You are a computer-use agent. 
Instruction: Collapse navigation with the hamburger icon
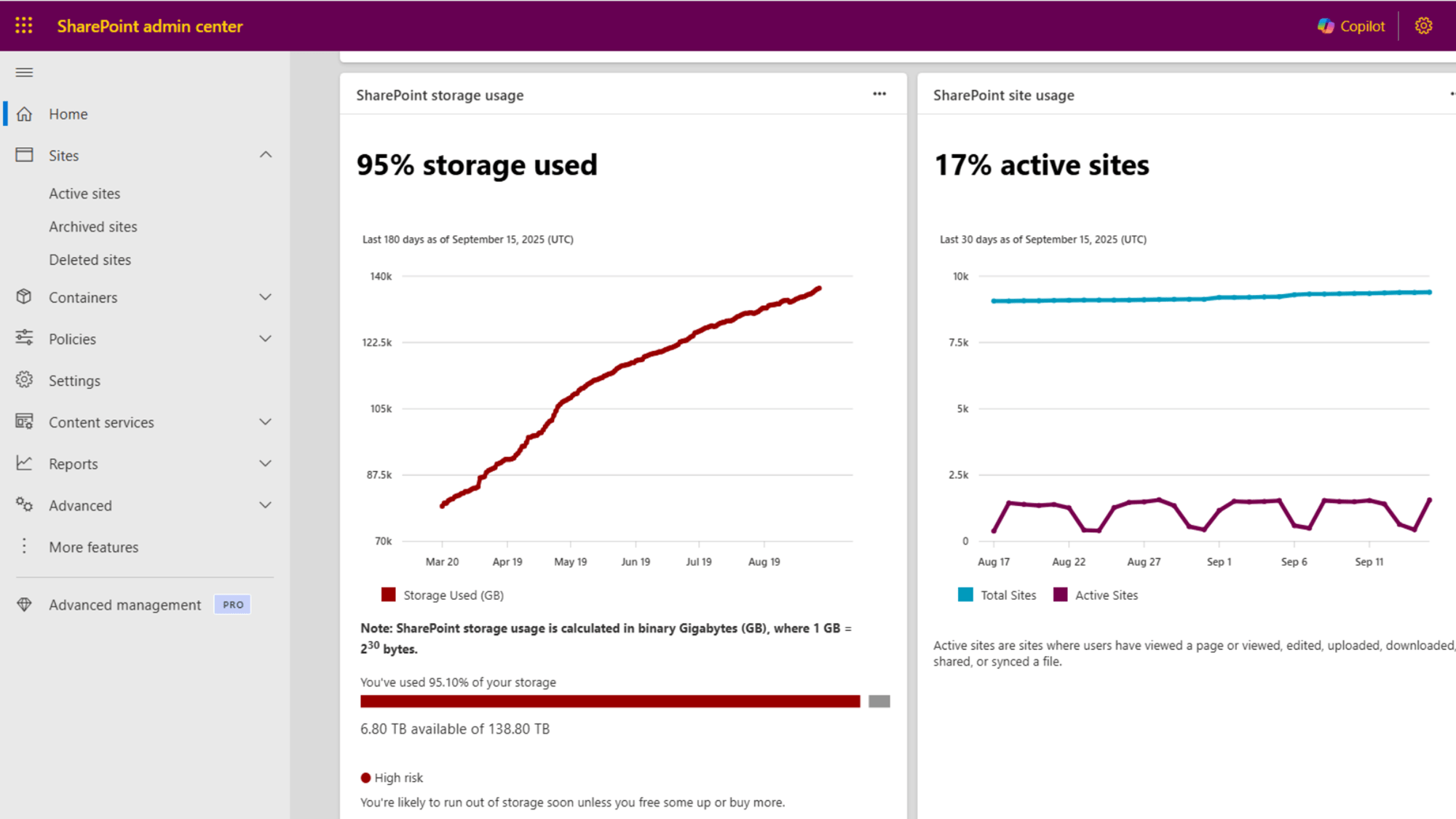[x=24, y=72]
